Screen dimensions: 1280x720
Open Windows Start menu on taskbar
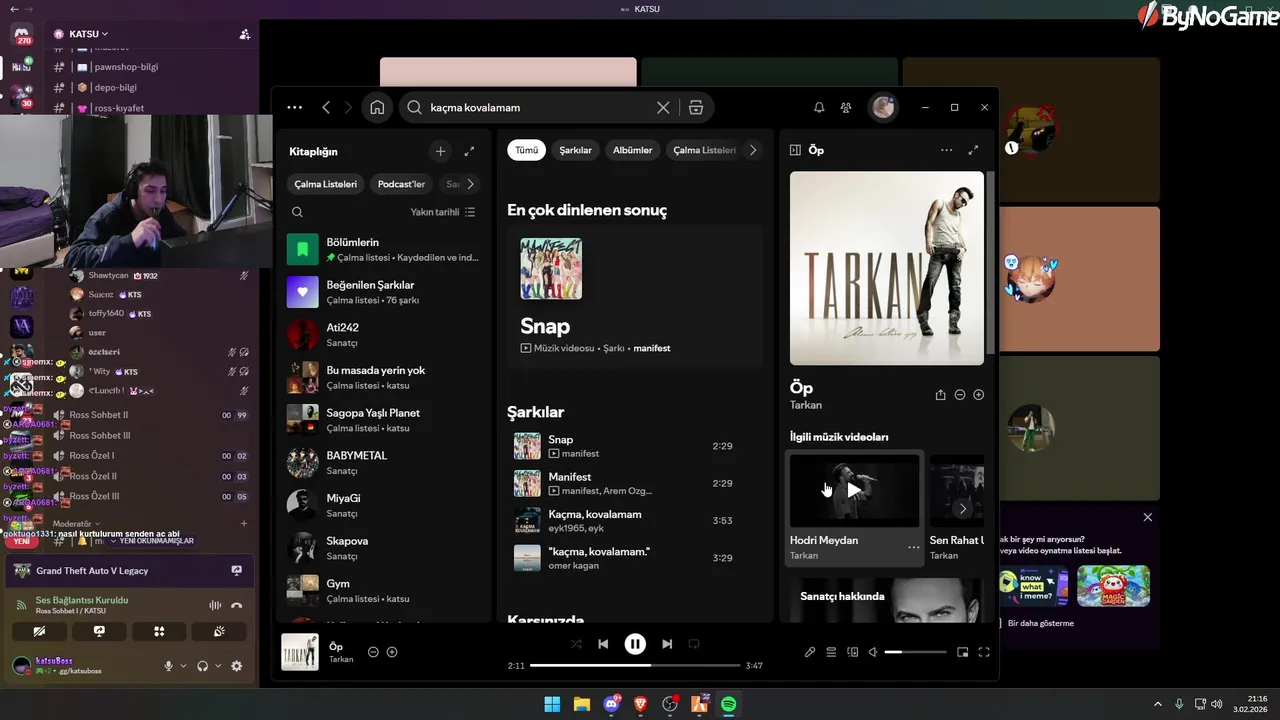point(552,704)
